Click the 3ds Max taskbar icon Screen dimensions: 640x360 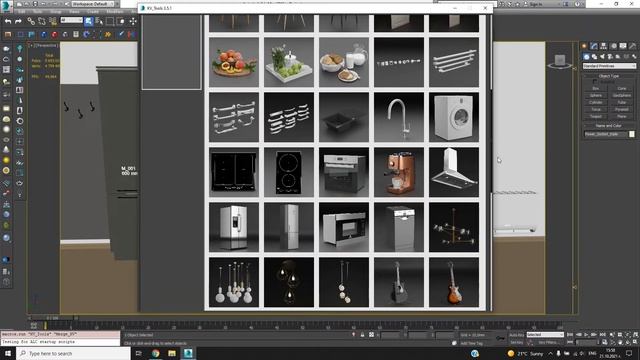pos(188,353)
